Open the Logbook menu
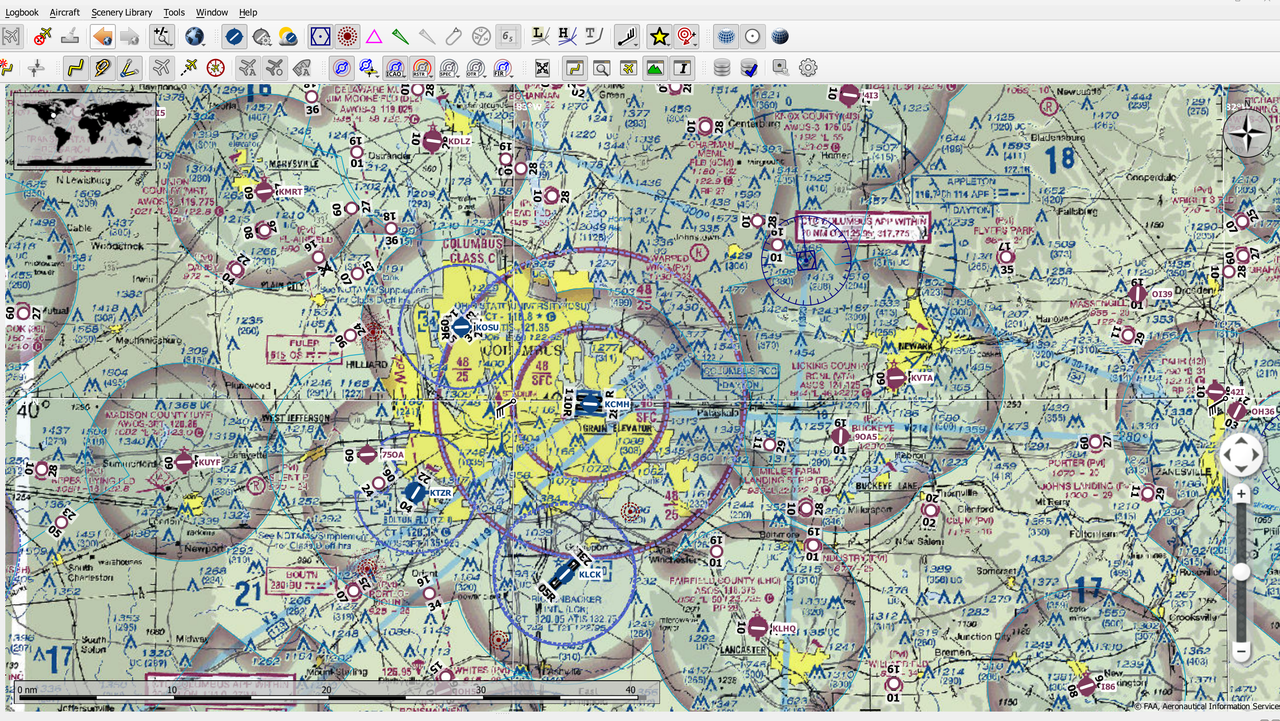Image resolution: width=1280 pixels, height=721 pixels. (x=22, y=12)
